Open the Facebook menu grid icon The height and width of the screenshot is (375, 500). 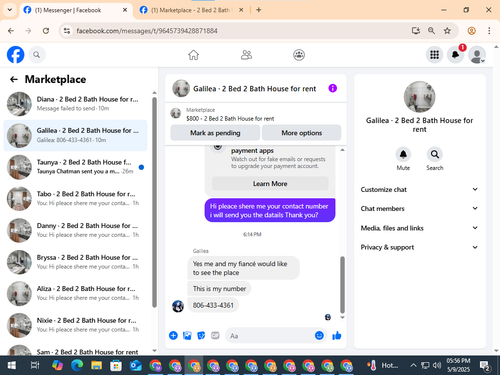(434, 55)
